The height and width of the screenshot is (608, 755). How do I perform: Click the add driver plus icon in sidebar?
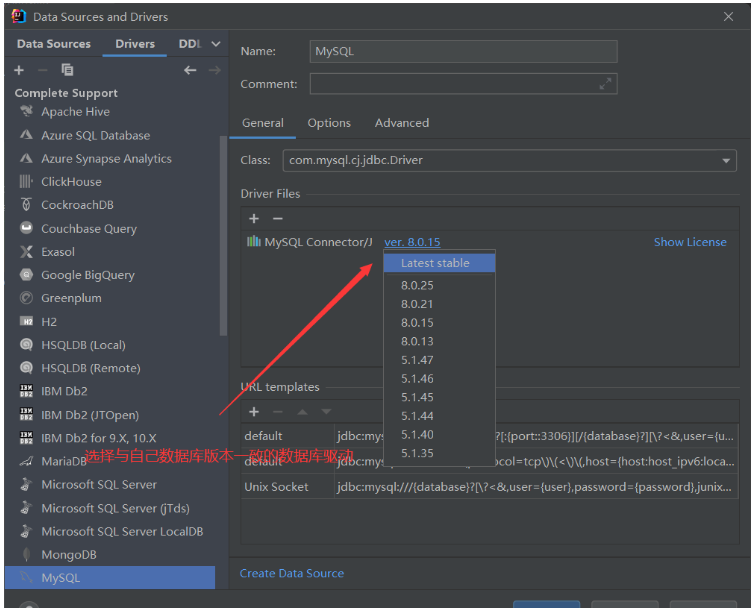coord(19,70)
